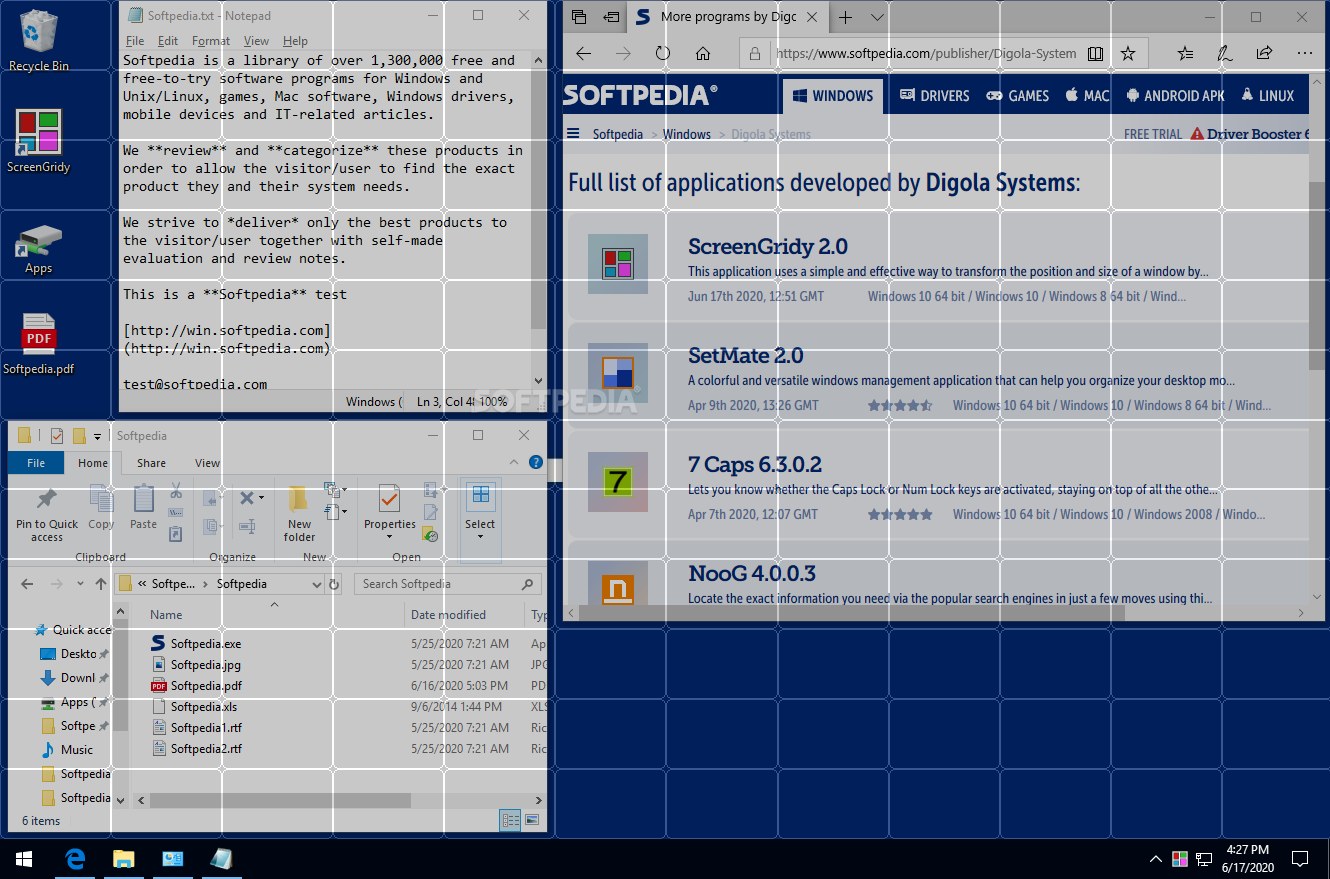Select DRIVERS tab on Softpedia

934,96
